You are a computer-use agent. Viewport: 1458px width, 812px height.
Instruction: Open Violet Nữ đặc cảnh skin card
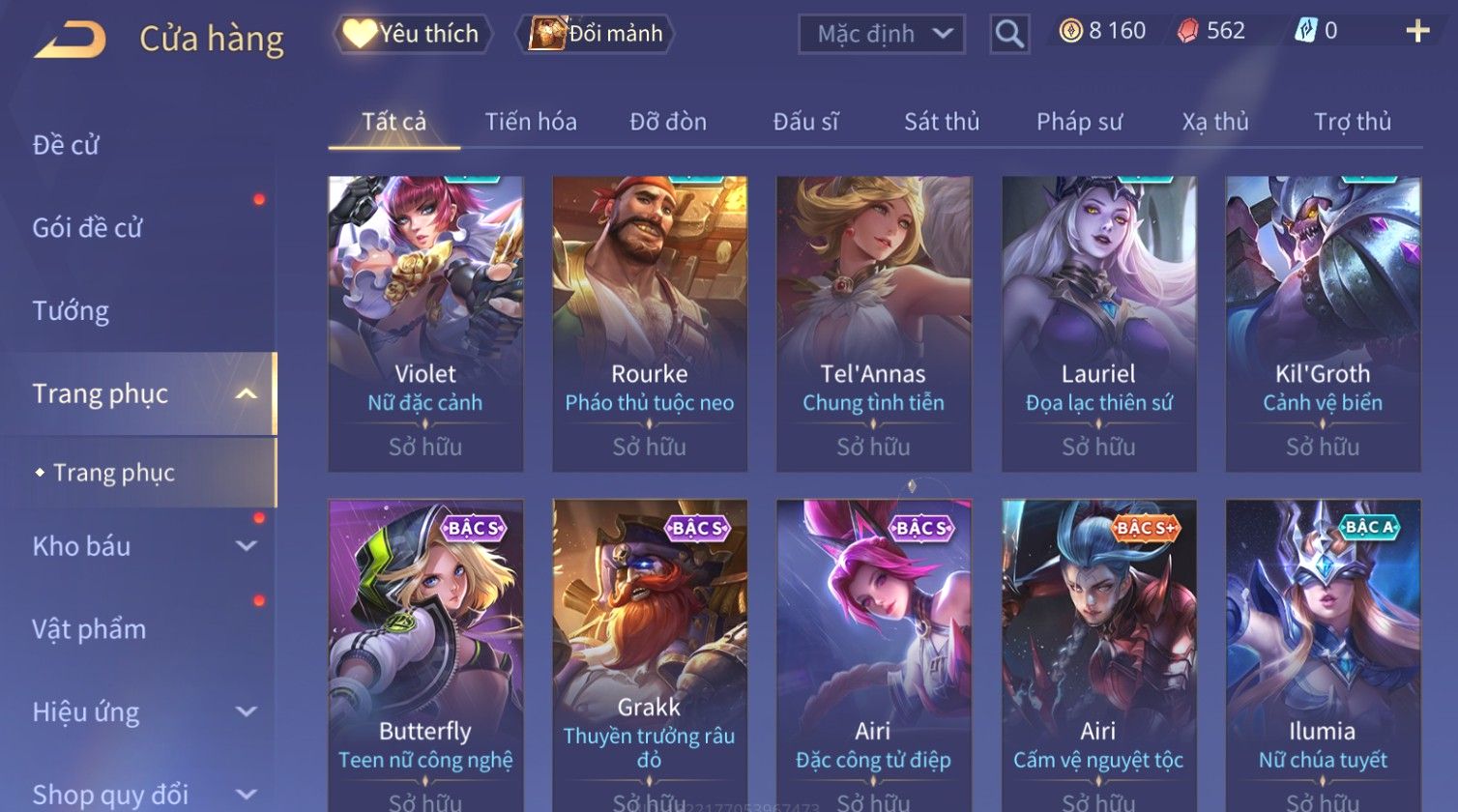(425, 324)
